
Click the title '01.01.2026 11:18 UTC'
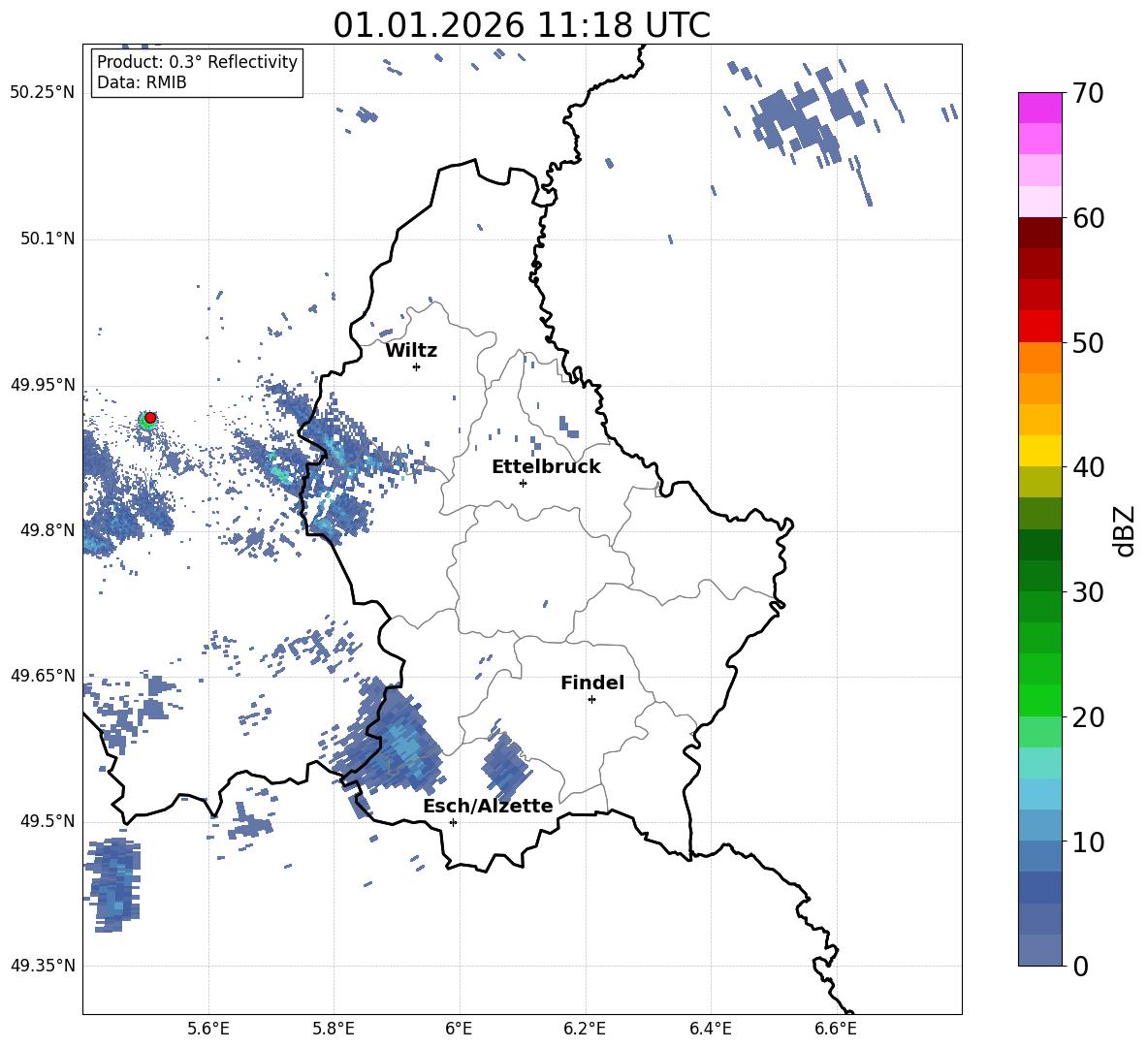tap(522, 25)
